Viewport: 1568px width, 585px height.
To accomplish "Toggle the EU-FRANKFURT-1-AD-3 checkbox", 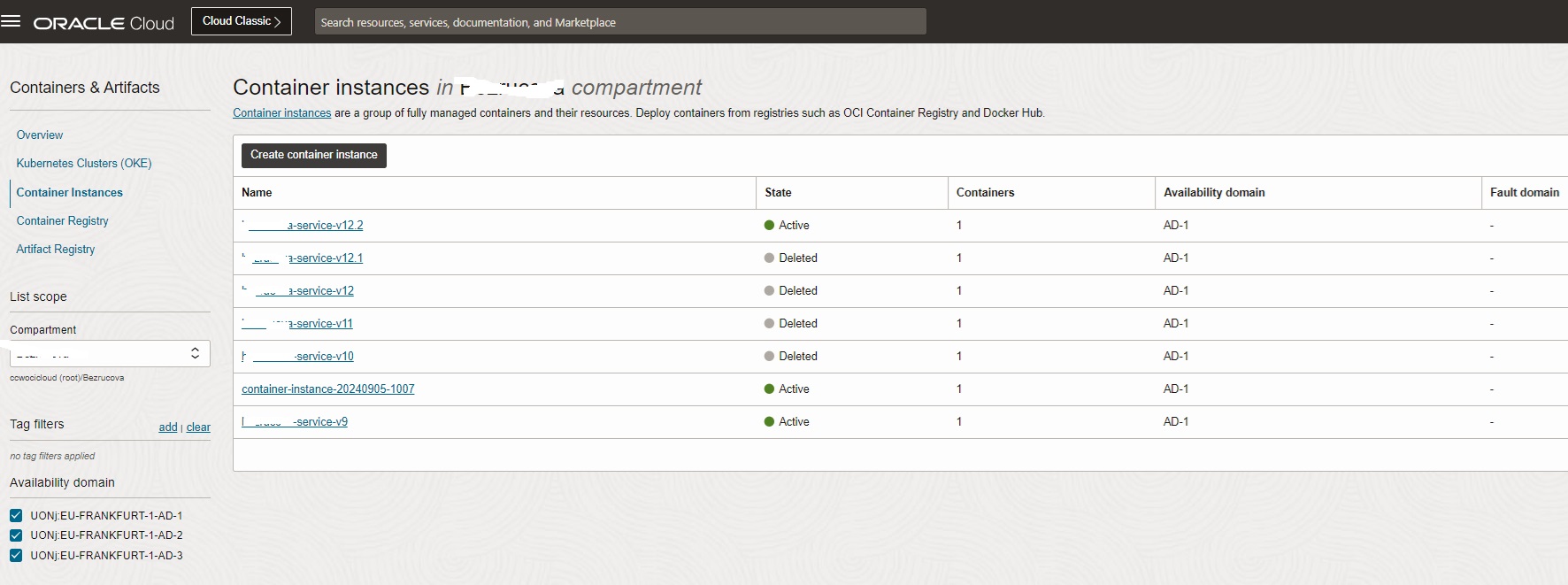I will pyautogui.click(x=16, y=556).
